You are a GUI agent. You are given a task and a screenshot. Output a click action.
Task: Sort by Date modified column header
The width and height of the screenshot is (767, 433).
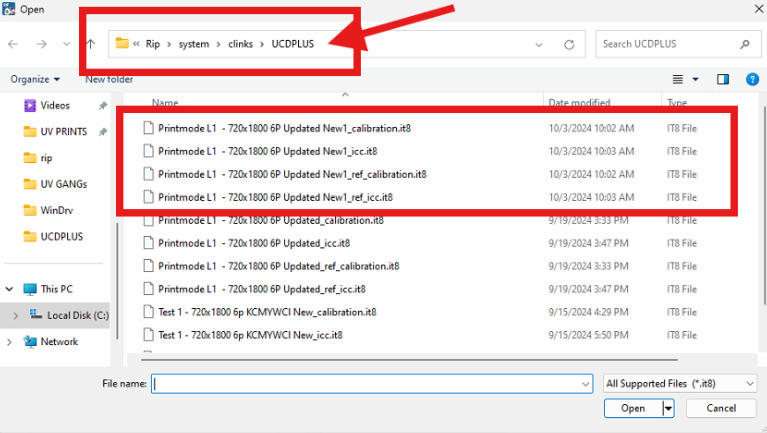[x=579, y=103]
